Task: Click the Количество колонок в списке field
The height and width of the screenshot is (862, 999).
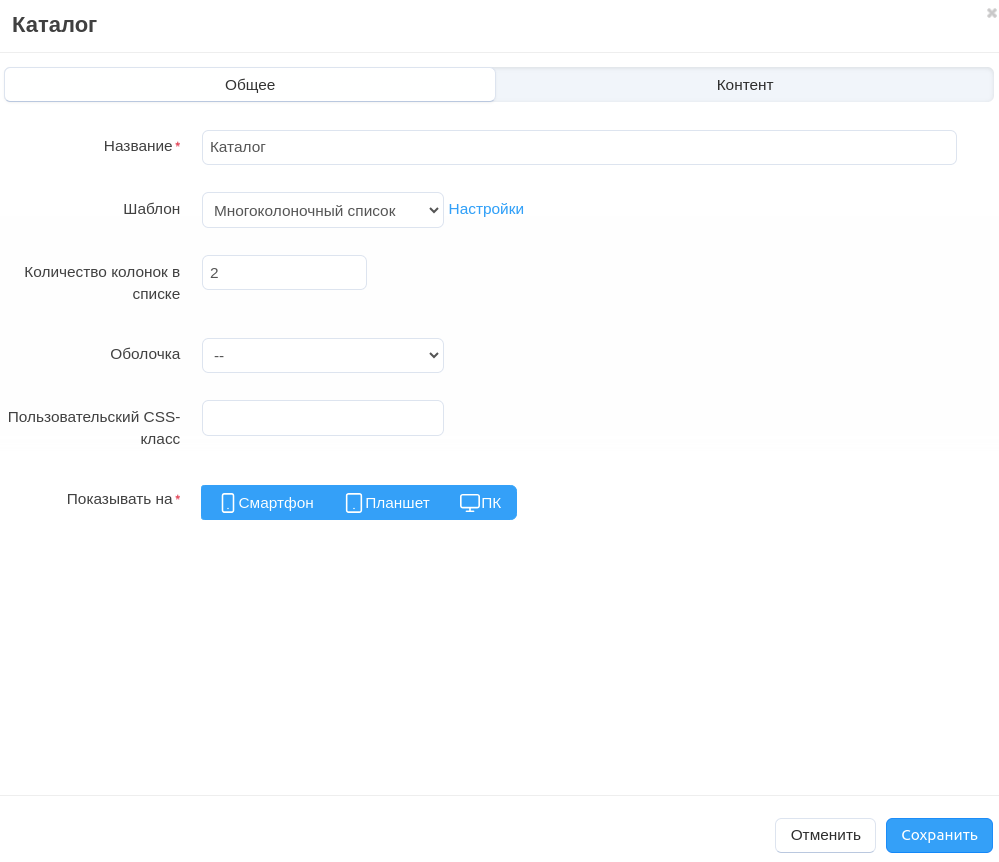Action: [284, 272]
